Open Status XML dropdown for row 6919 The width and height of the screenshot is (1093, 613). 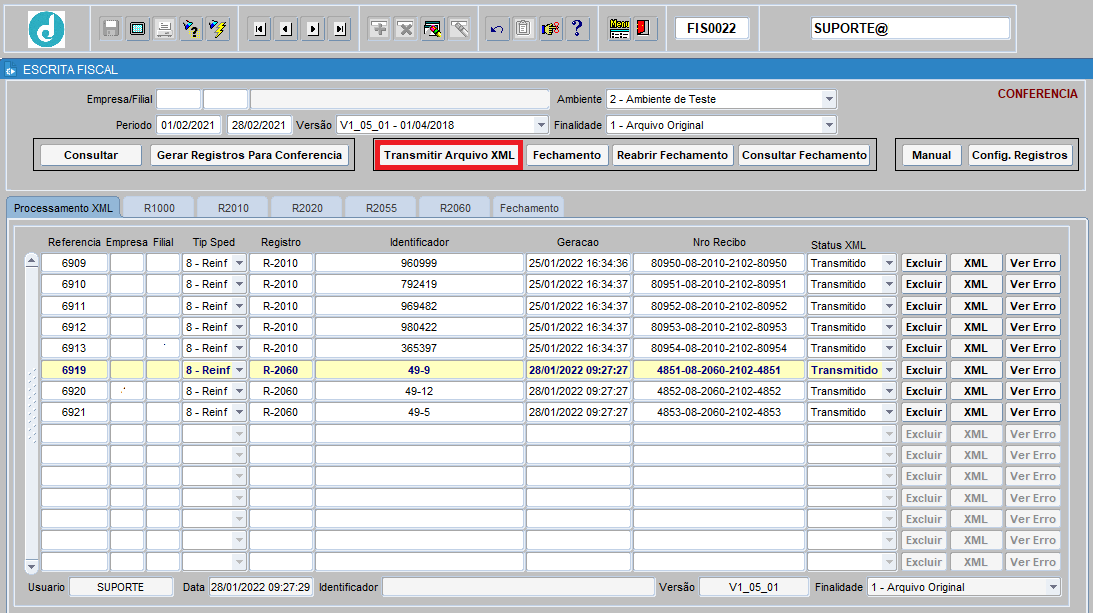[x=889, y=370]
